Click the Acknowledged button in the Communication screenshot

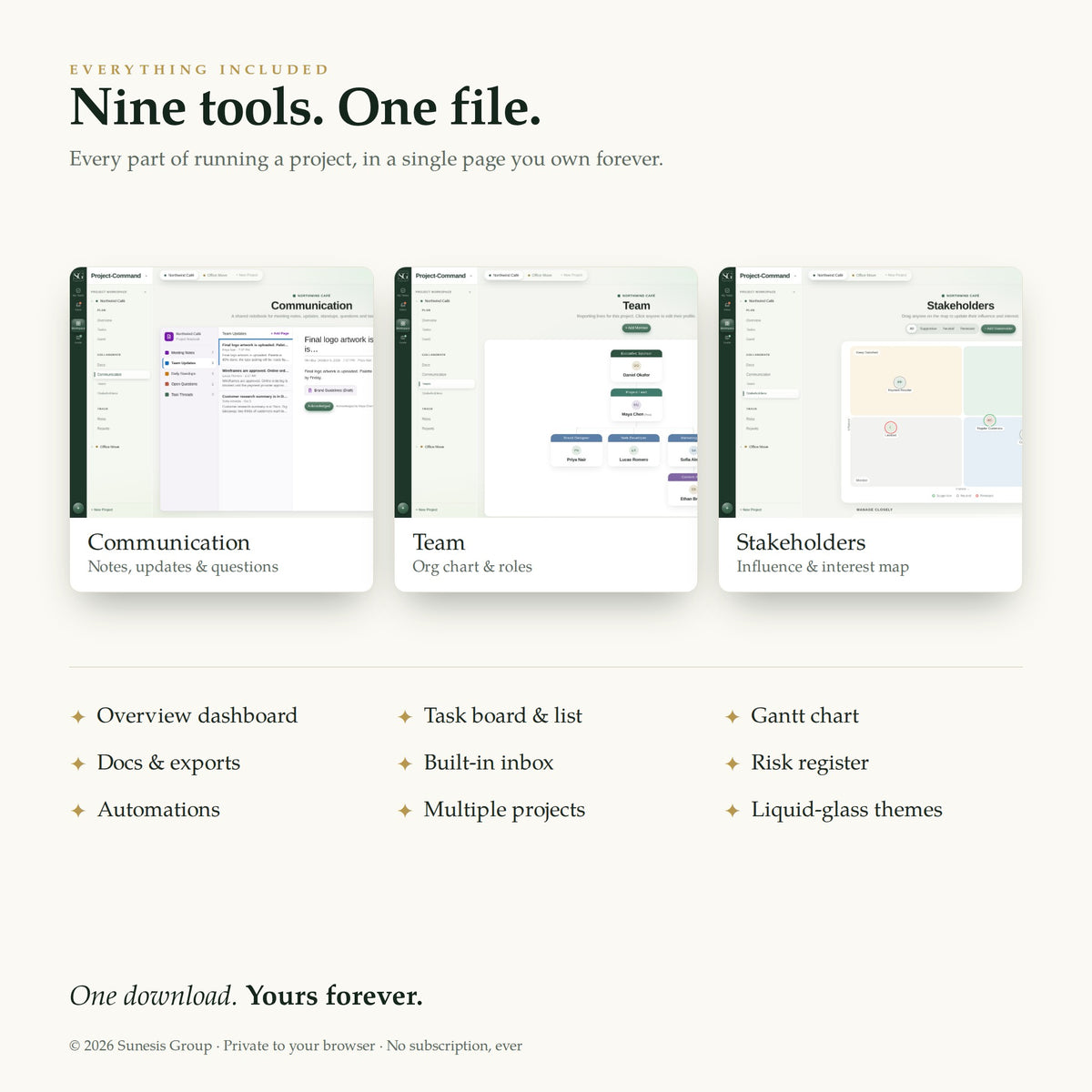pos(318,406)
